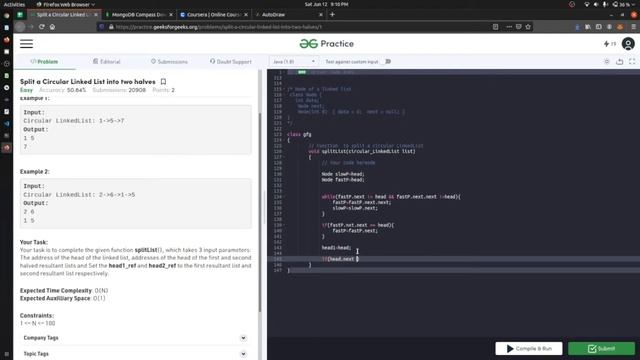
Task: Open the clock and calendar panel
Action: point(326,4)
